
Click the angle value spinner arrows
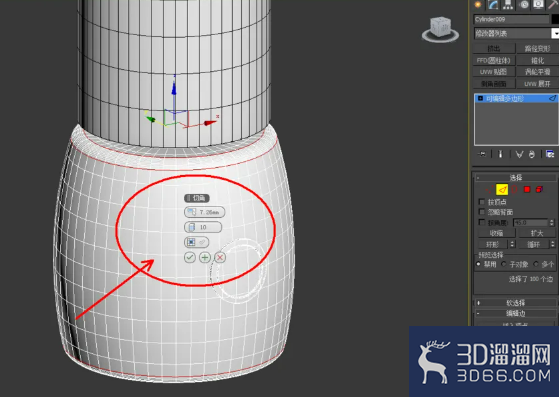[552, 222]
